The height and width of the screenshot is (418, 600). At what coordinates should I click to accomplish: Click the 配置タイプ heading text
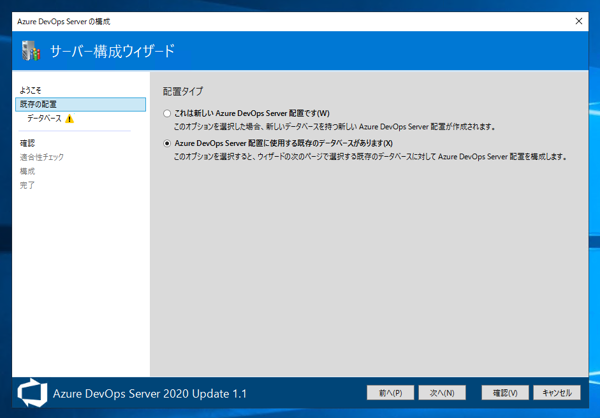(183, 91)
